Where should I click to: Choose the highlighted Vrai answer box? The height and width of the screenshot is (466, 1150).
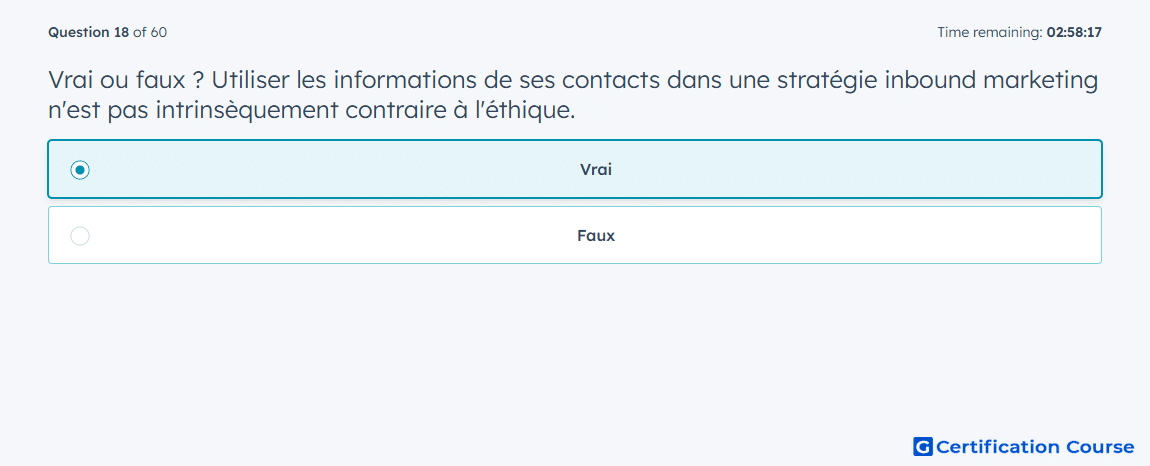point(574,169)
